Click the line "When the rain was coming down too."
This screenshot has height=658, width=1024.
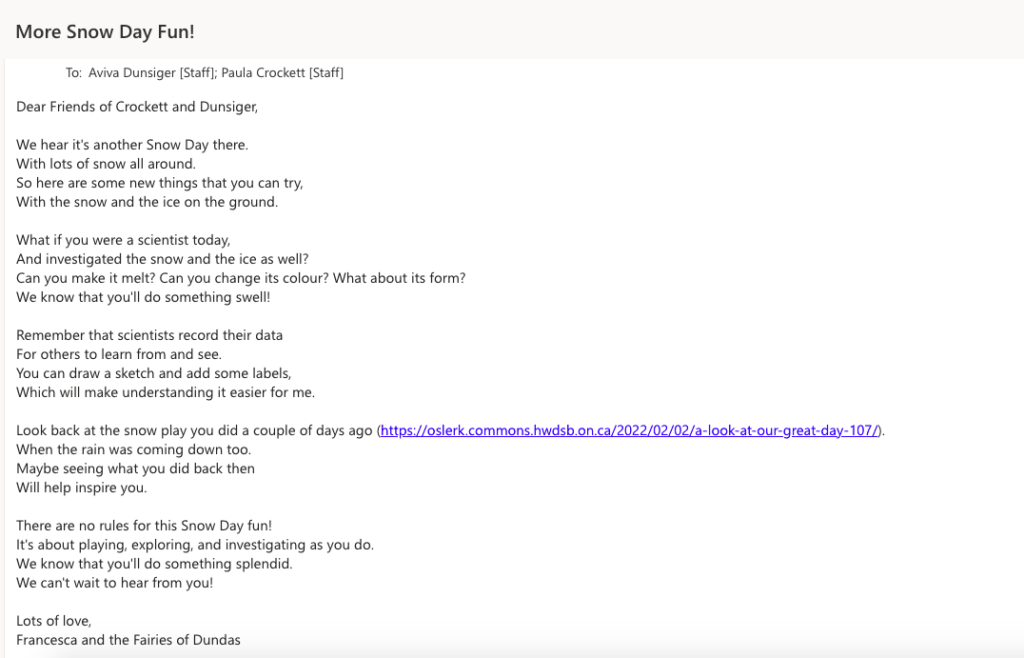tap(133, 449)
